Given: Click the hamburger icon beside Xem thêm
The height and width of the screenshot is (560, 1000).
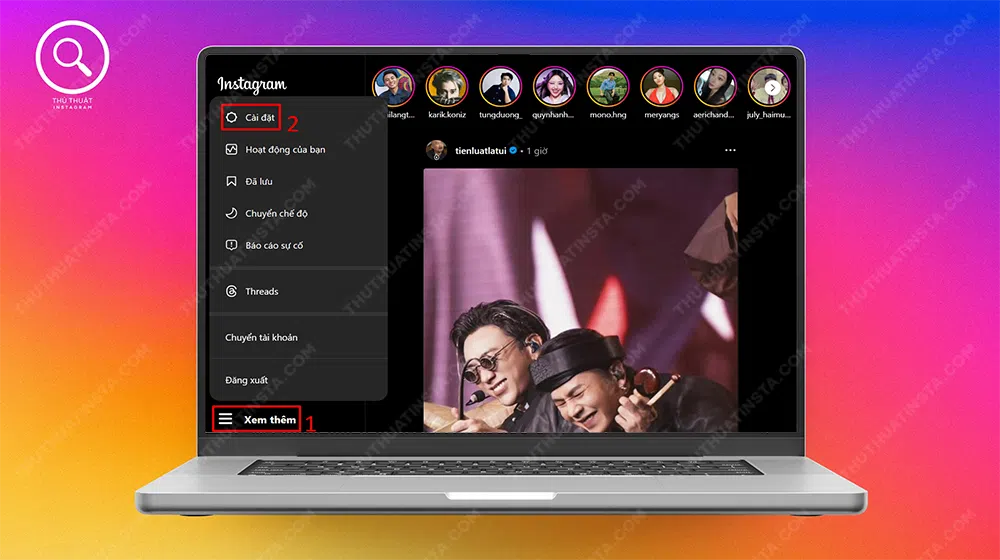Looking at the screenshot, I should pyautogui.click(x=225, y=419).
